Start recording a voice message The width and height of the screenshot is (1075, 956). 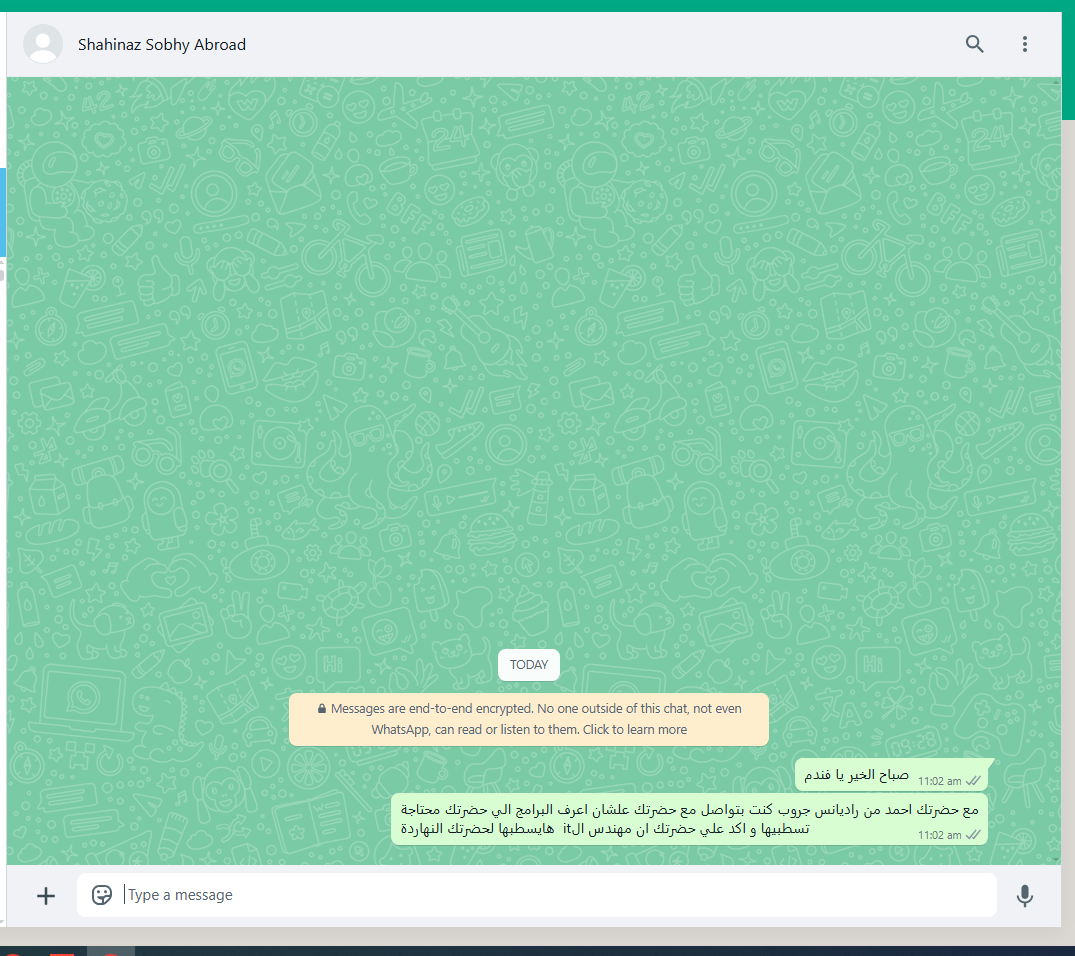(1024, 896)
